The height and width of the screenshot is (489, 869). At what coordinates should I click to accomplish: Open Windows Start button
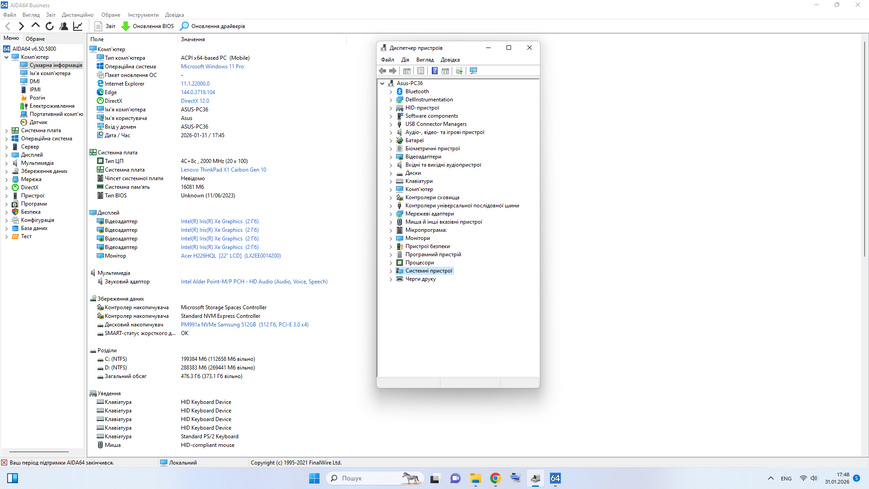(x=314, y=478)
